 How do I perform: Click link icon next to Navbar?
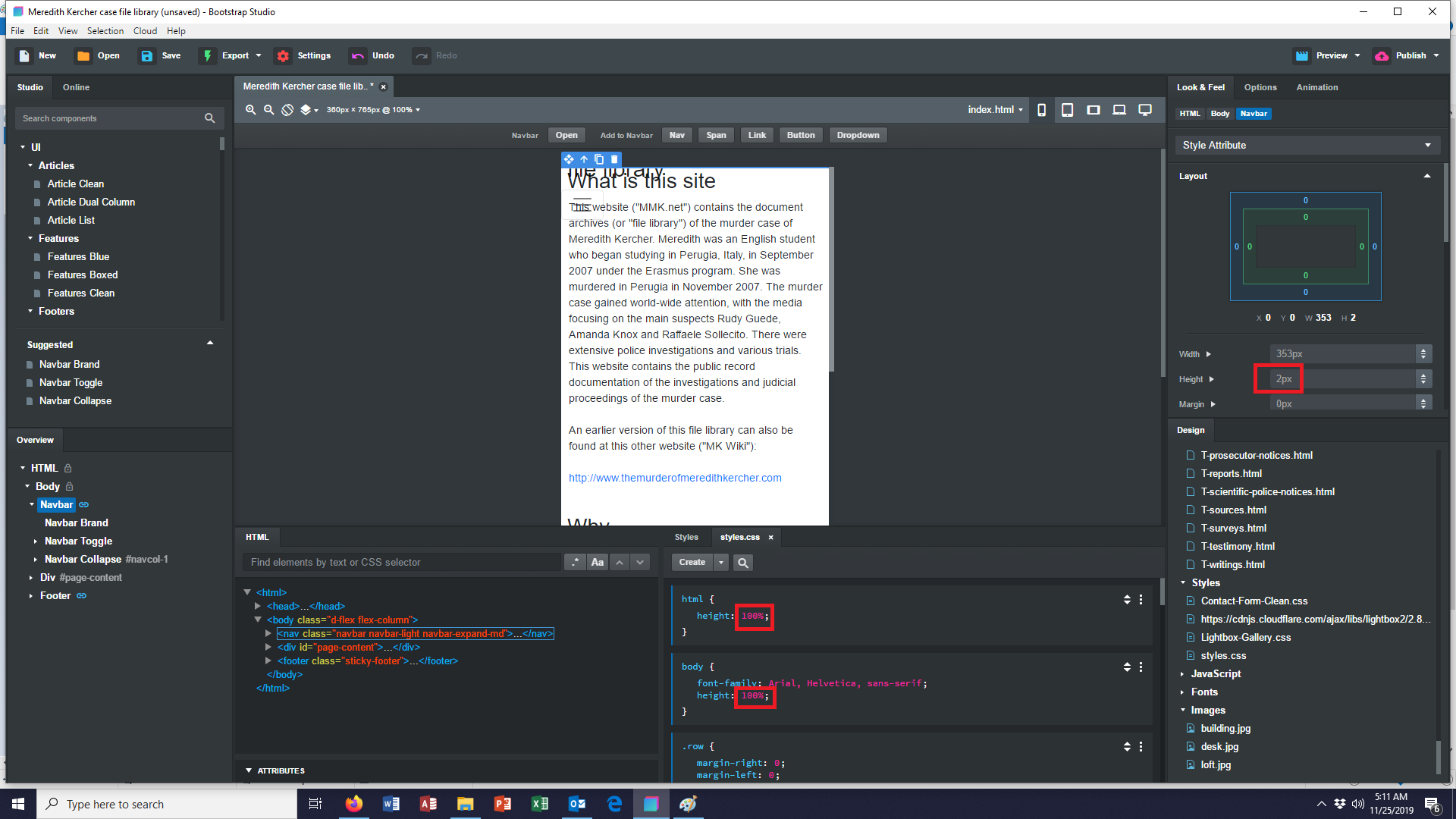tap(84, 504)
